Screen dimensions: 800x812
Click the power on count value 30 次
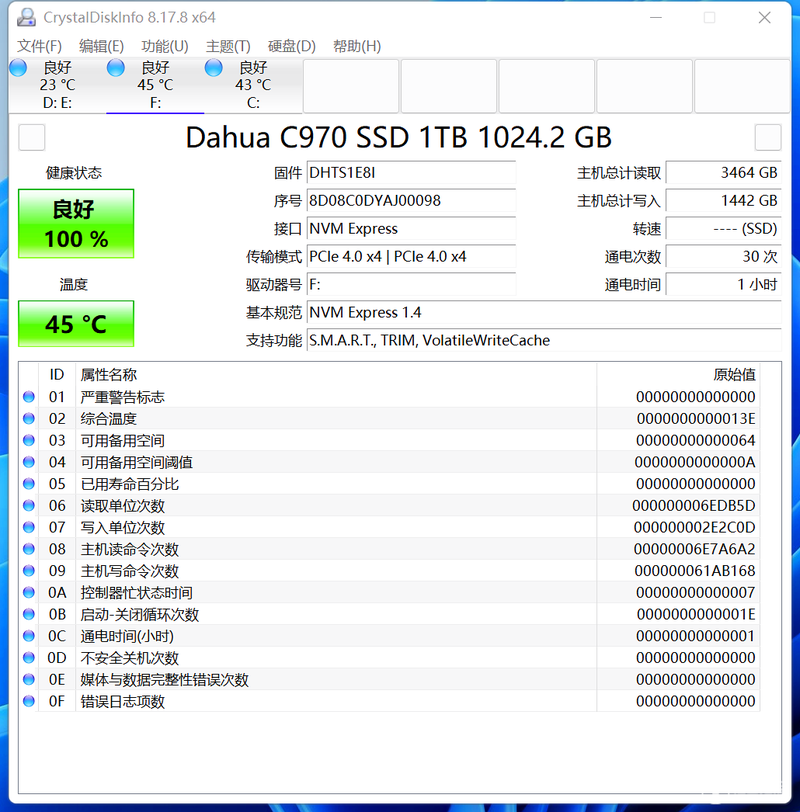(x=723, y=257)
